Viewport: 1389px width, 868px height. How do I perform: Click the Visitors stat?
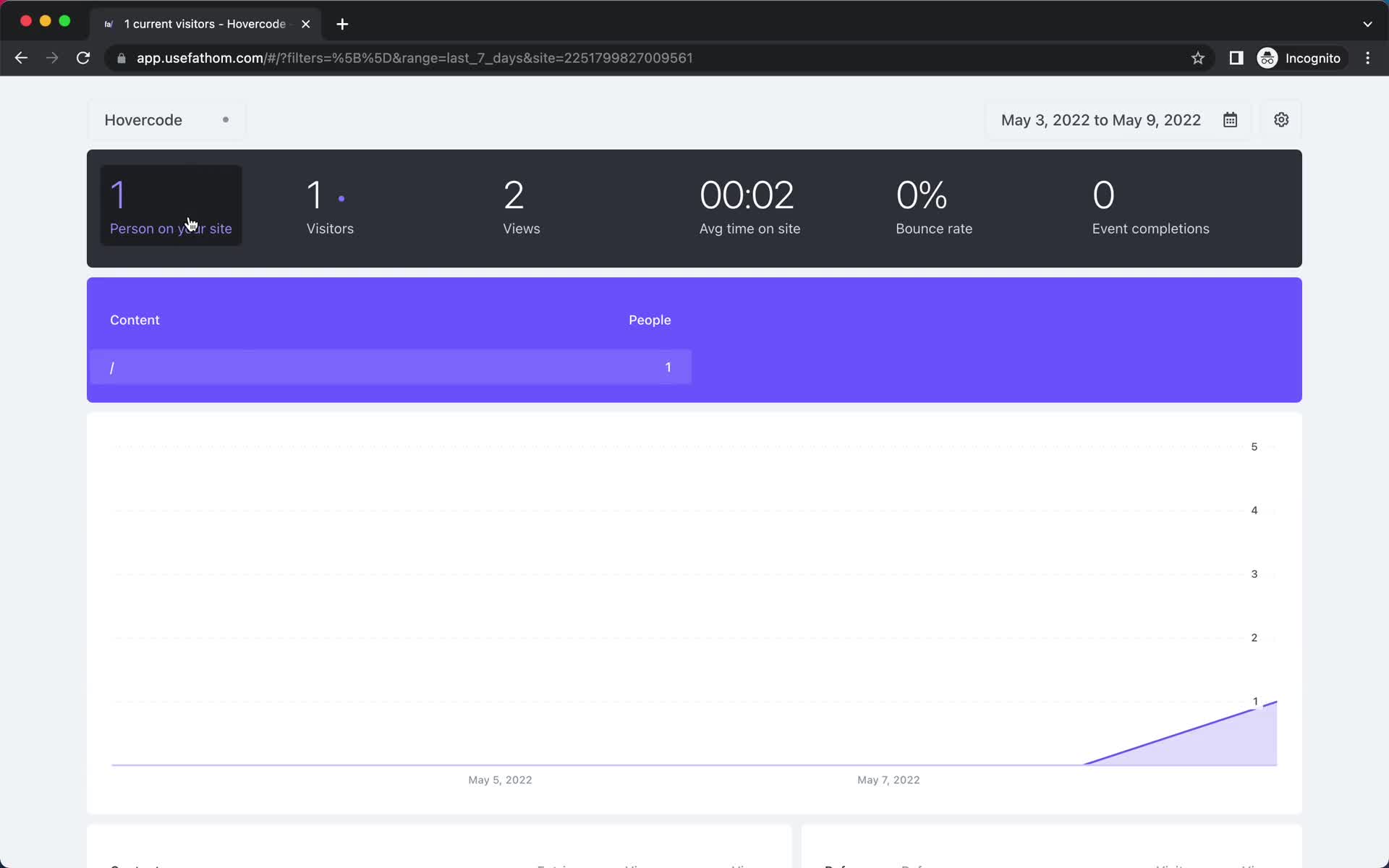(x=330, y=208)
